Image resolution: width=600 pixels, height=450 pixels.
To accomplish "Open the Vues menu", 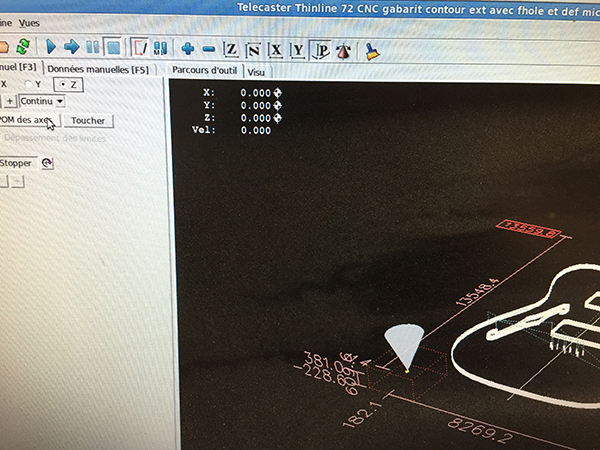I will 29,23.
